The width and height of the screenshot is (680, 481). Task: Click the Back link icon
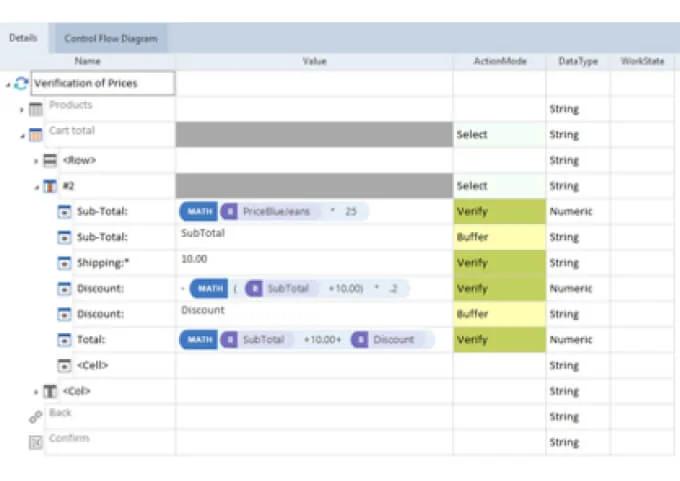click(36, 417)
